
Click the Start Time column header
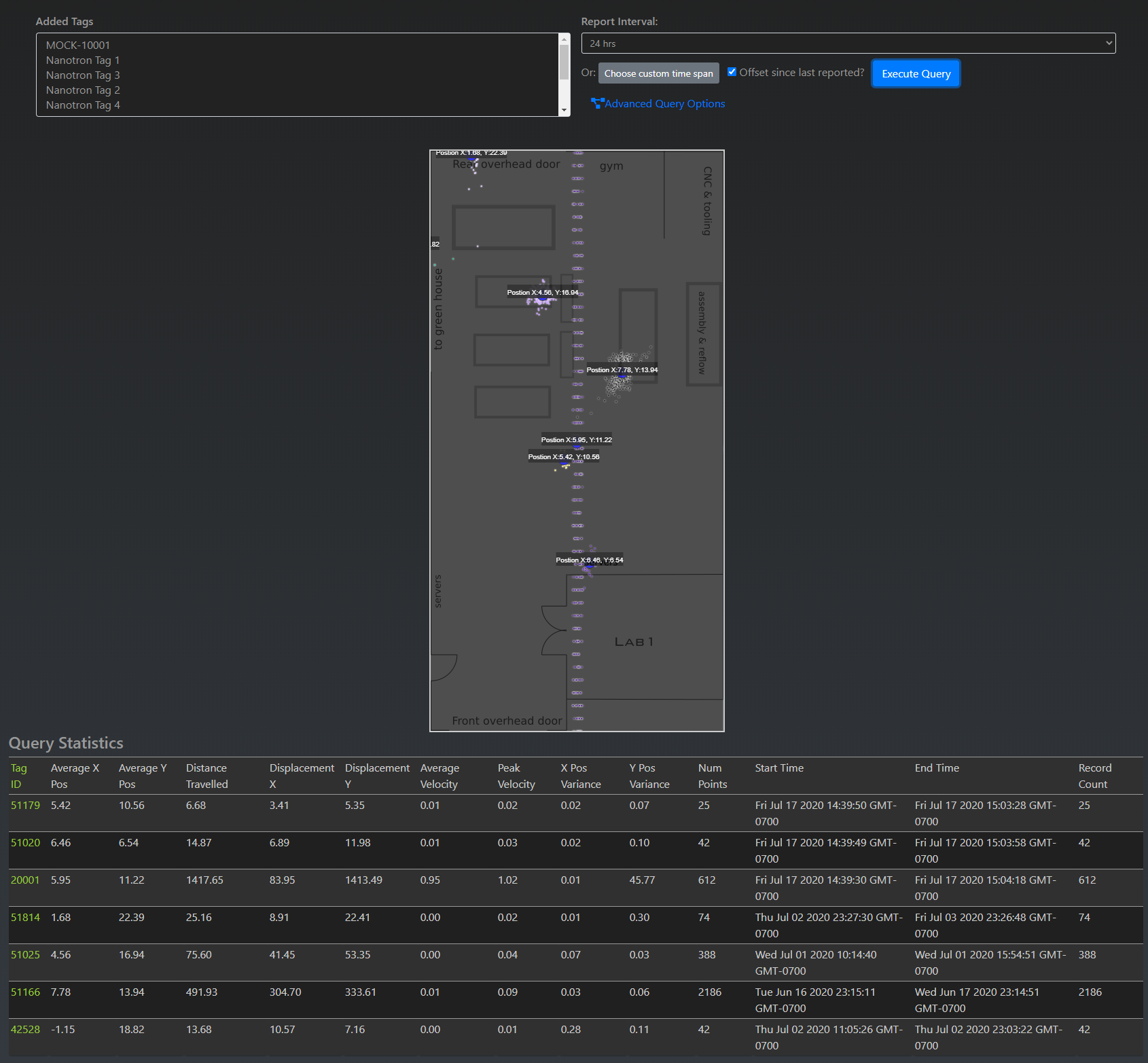pyautogui.click(x=779, y=768)
